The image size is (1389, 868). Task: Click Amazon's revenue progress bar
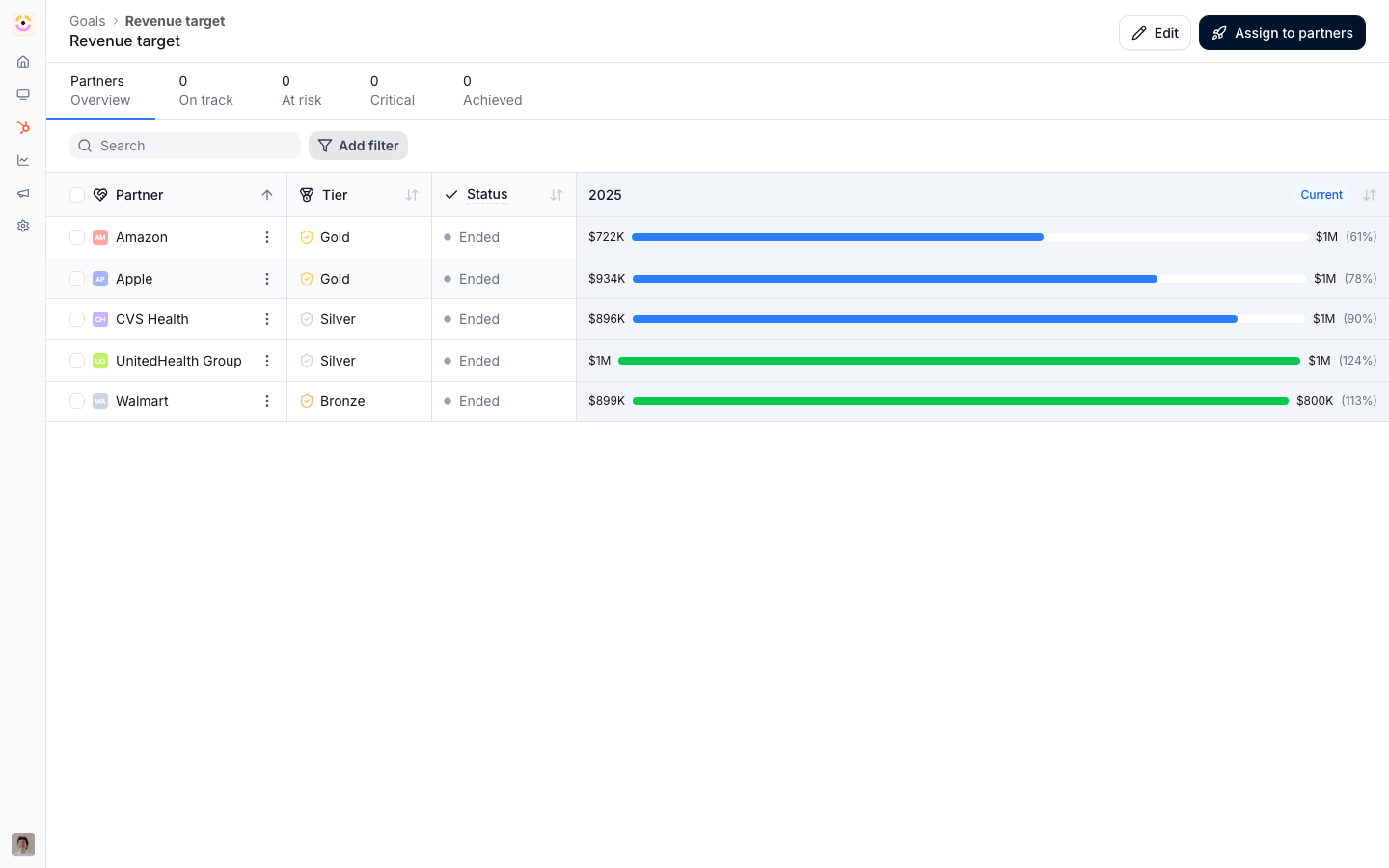969,237
